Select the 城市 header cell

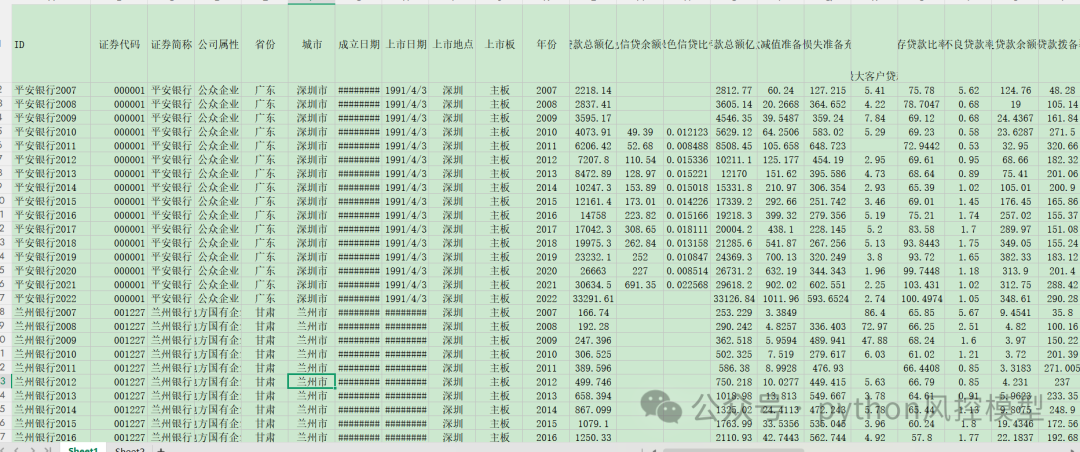point(311,45)
